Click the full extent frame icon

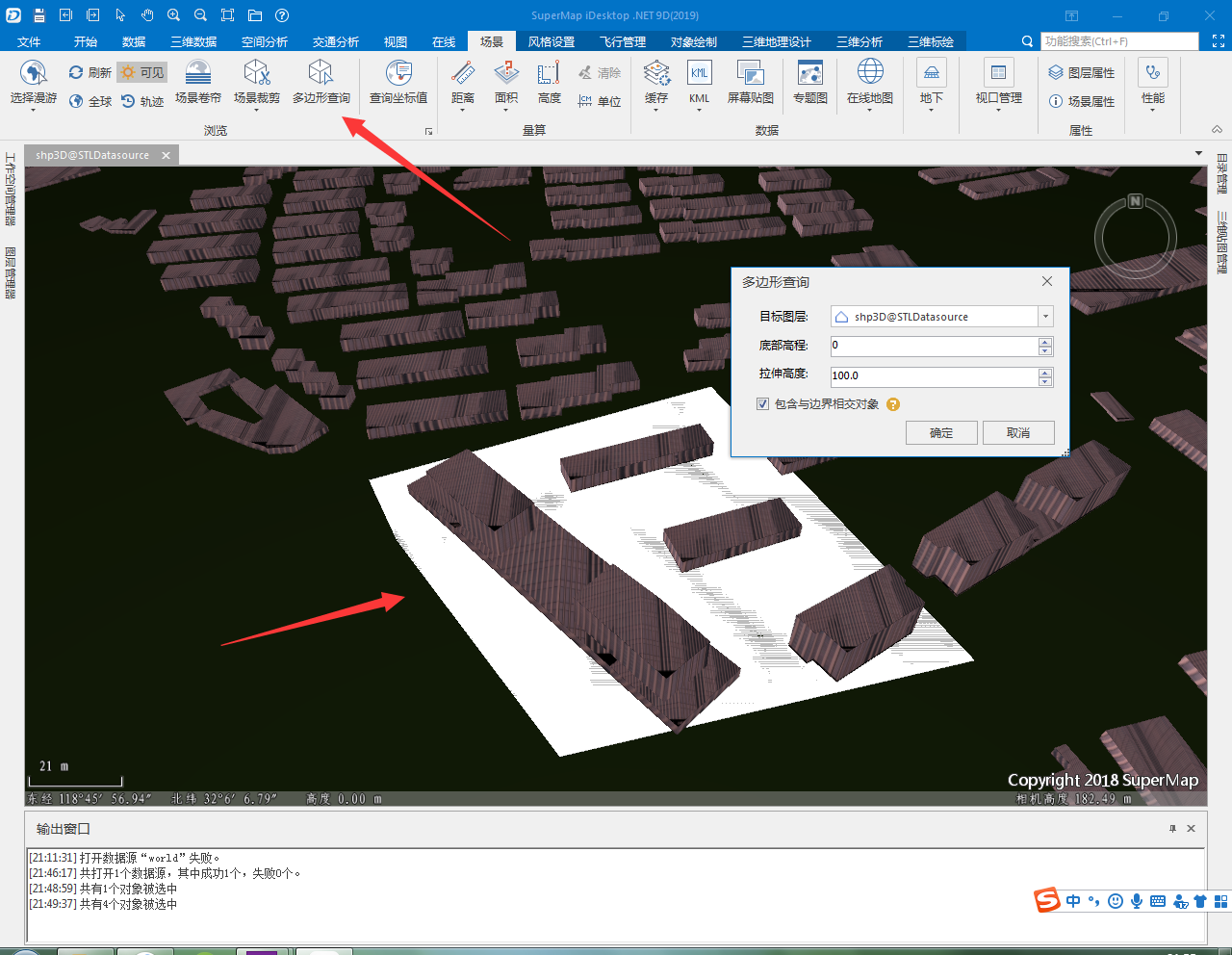pos(228,15)
